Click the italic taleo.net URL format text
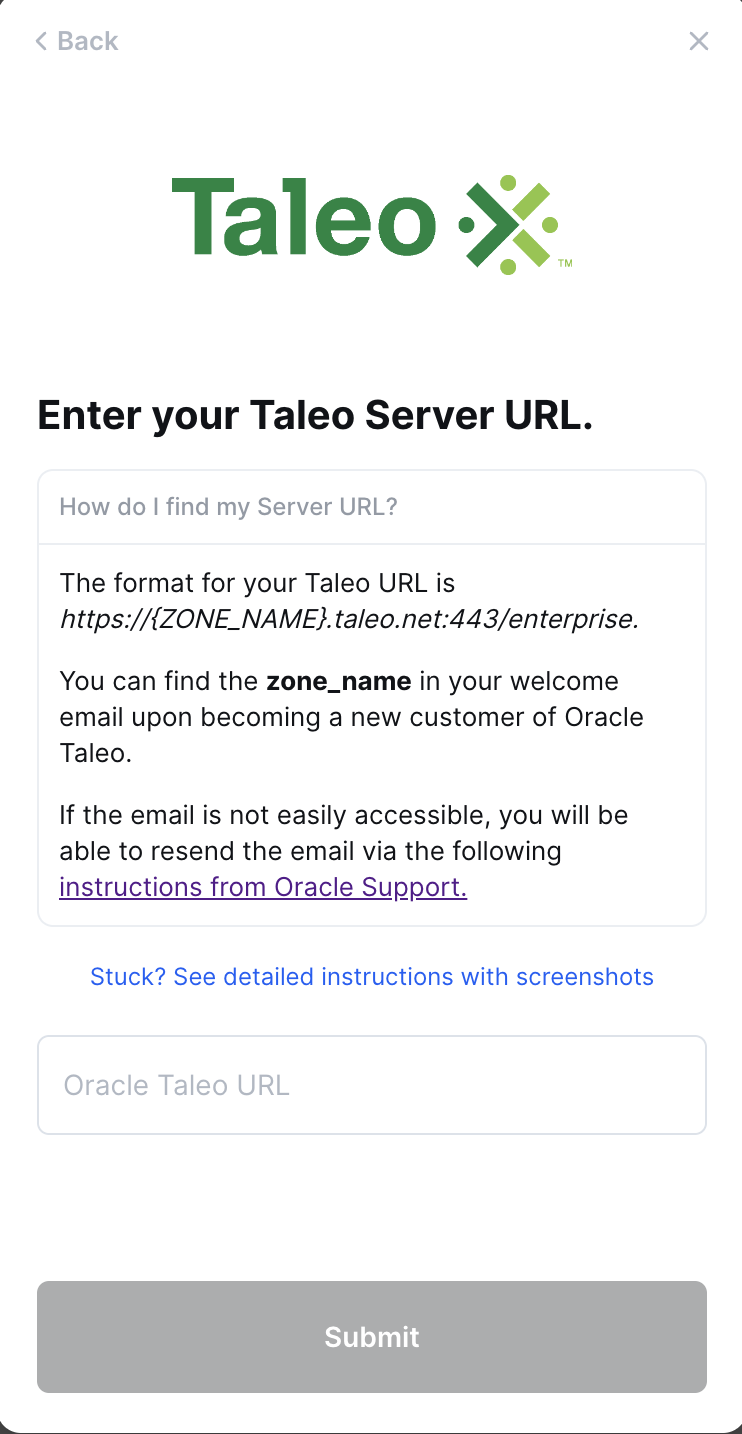 [x=348, y=619]
